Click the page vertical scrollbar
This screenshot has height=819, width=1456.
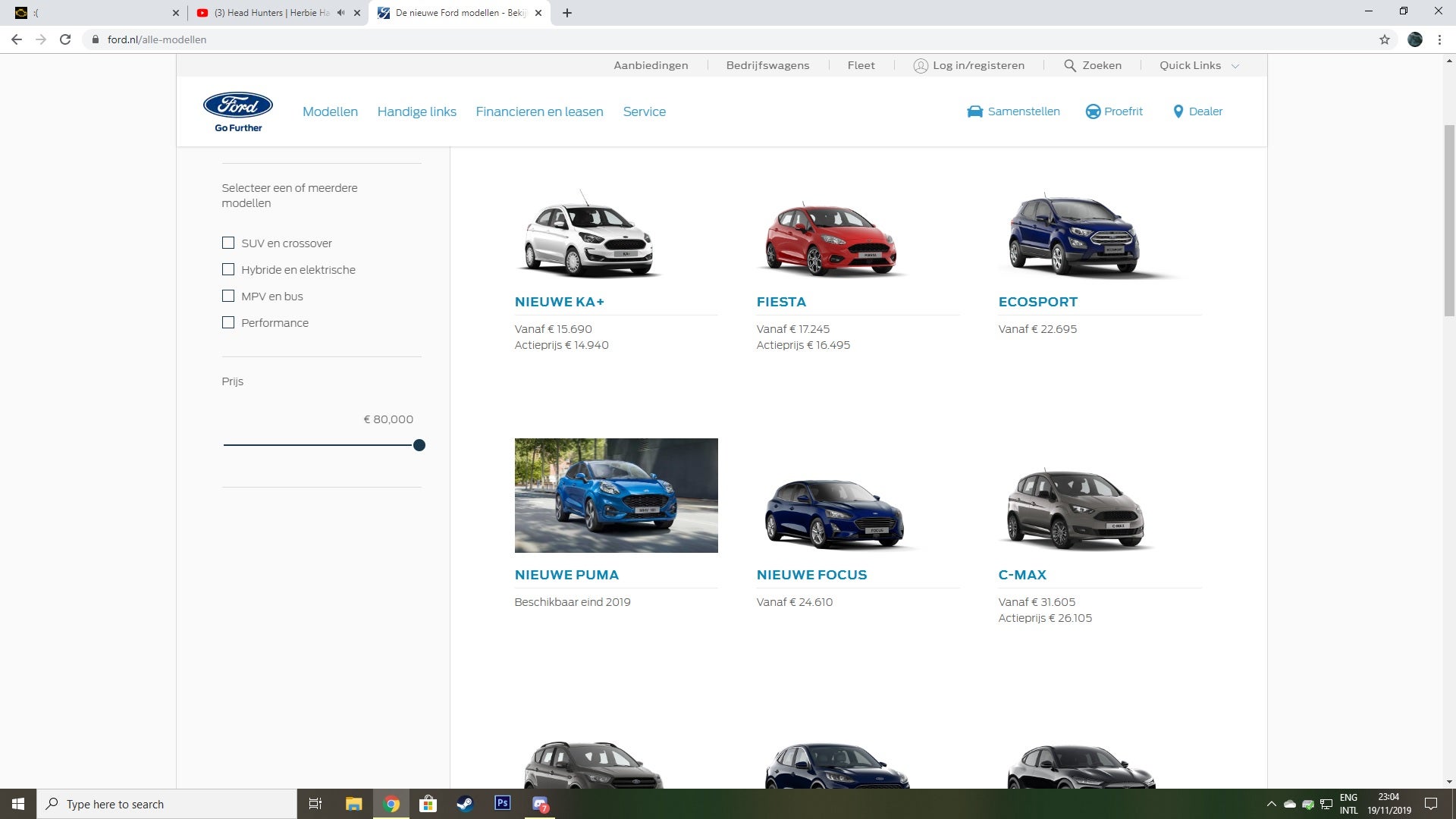click(1449, 220)
